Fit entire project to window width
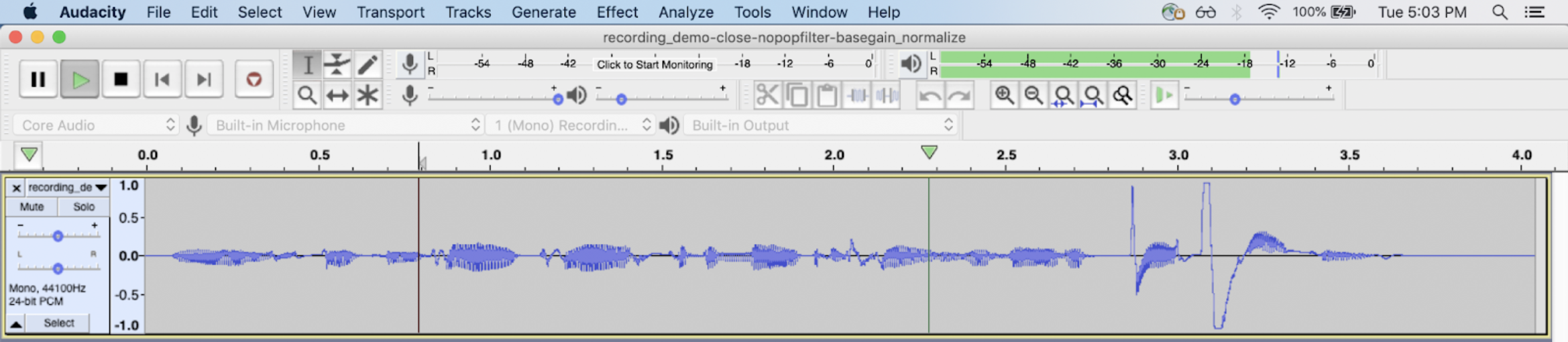This screenshot has height=342, width=1568. [1093, 95]
